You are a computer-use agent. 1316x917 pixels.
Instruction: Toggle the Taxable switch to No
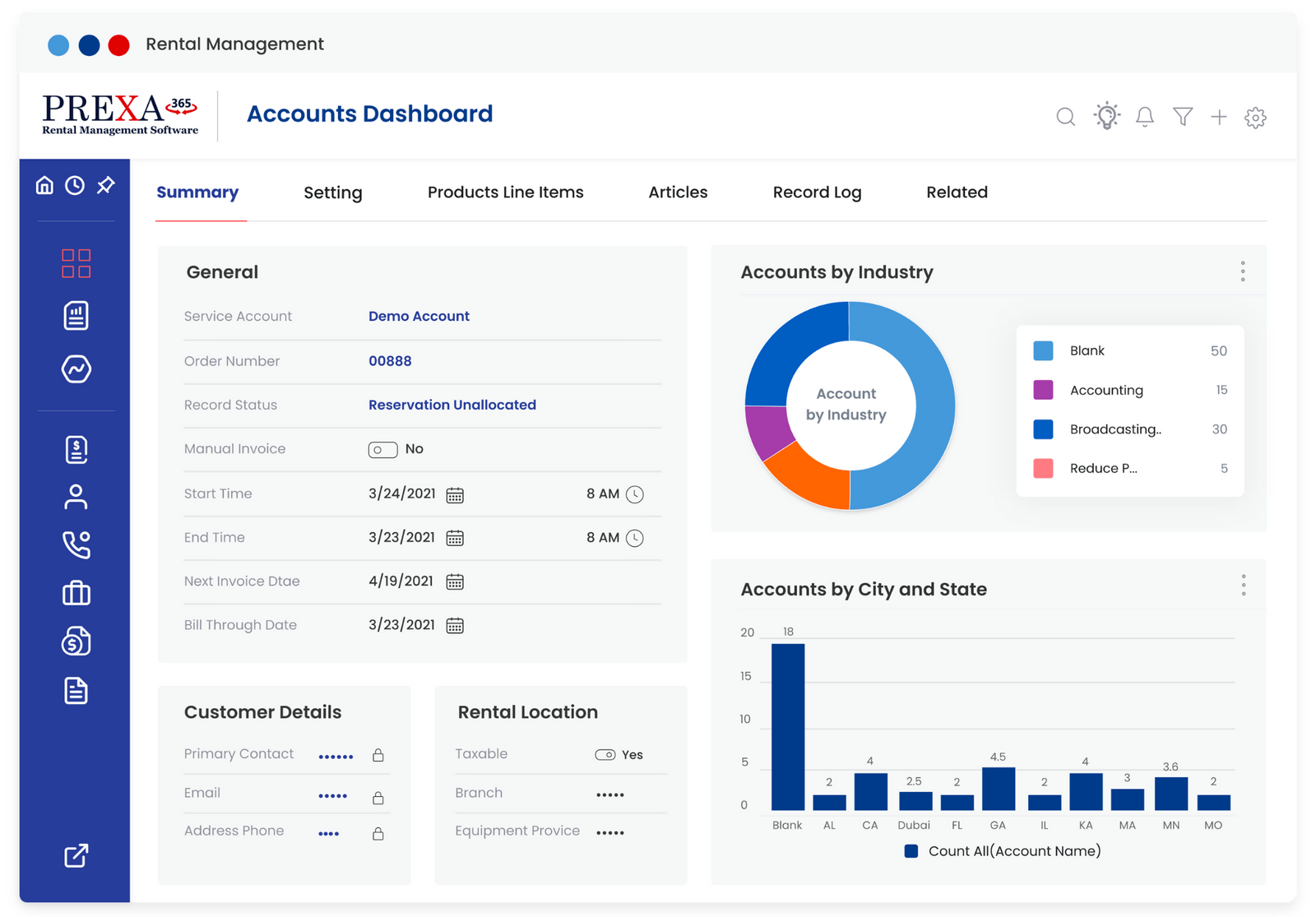[606, 754]
